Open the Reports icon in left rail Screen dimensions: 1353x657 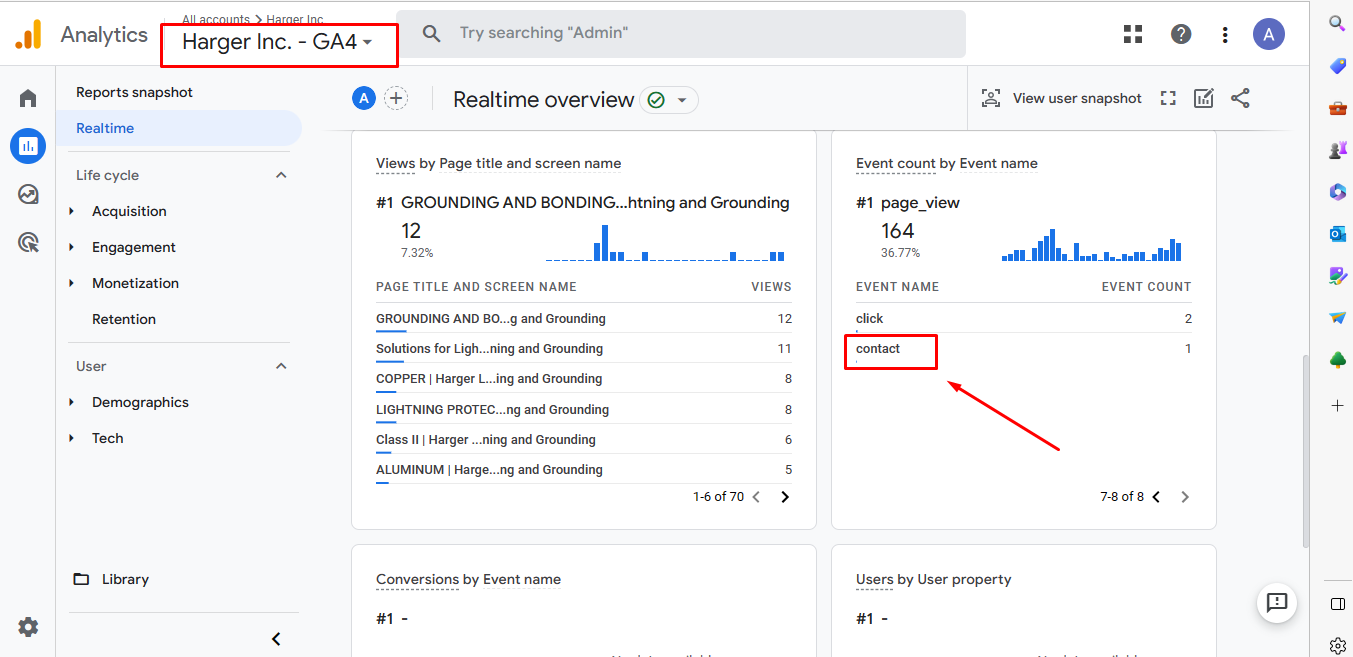pos(28,146)
